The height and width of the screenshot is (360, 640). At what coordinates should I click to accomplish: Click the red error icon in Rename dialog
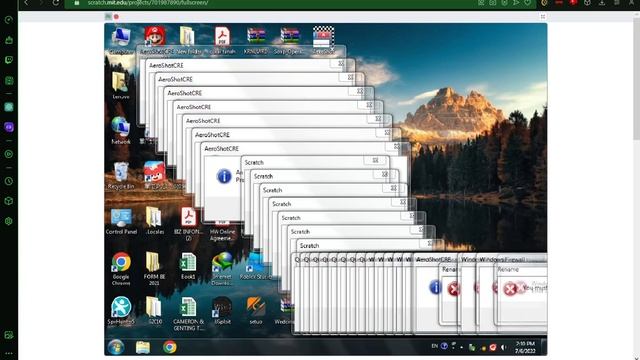point(510,289)
